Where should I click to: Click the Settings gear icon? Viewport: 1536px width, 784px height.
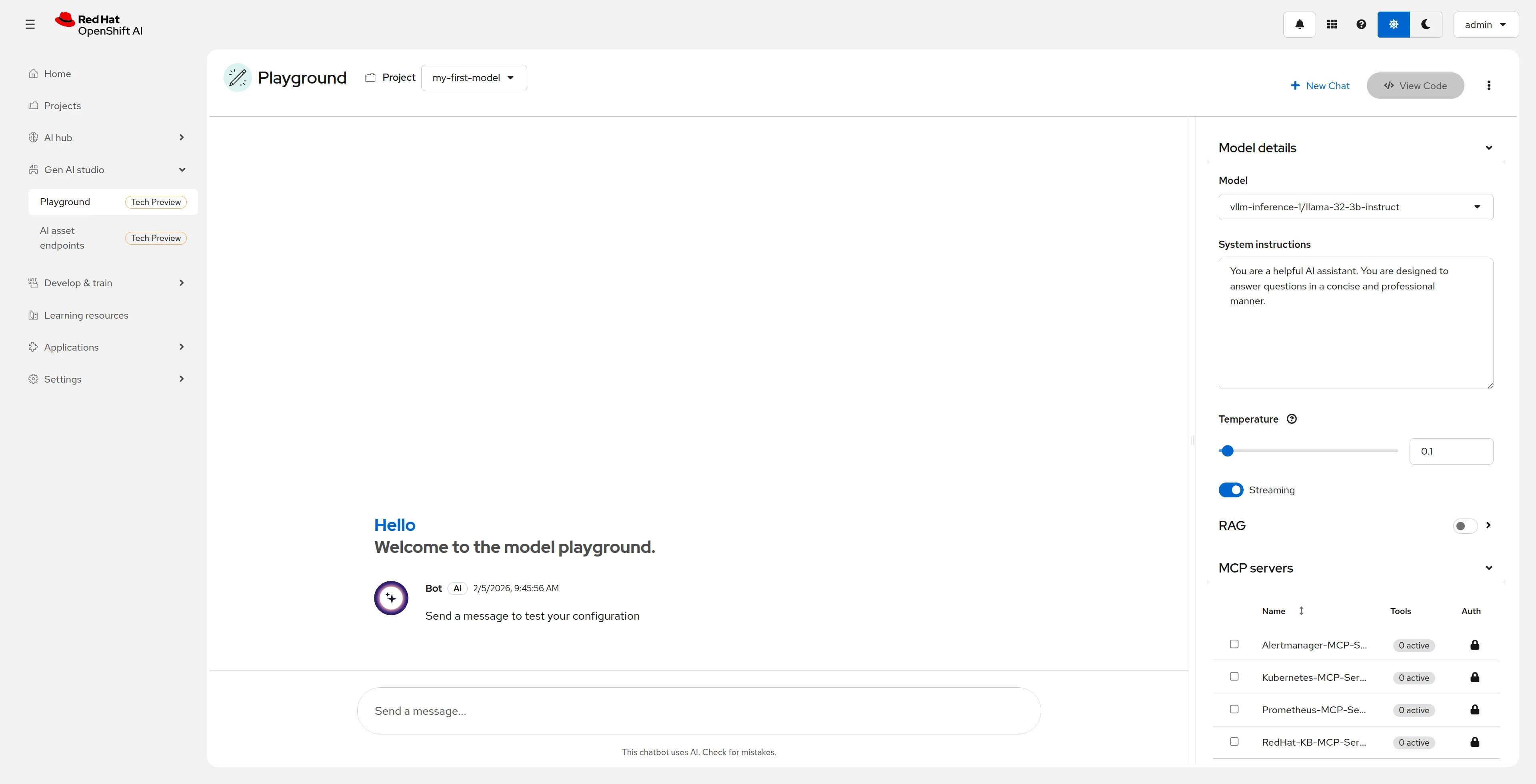pos(33,379)
